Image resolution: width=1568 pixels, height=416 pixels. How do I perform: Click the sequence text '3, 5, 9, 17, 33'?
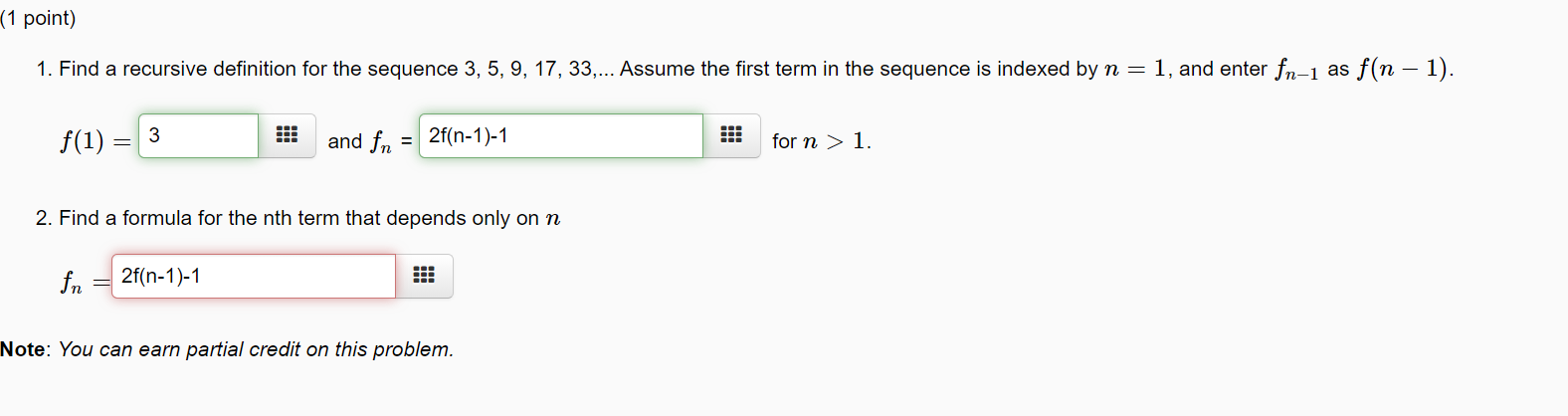pos(528,69)
